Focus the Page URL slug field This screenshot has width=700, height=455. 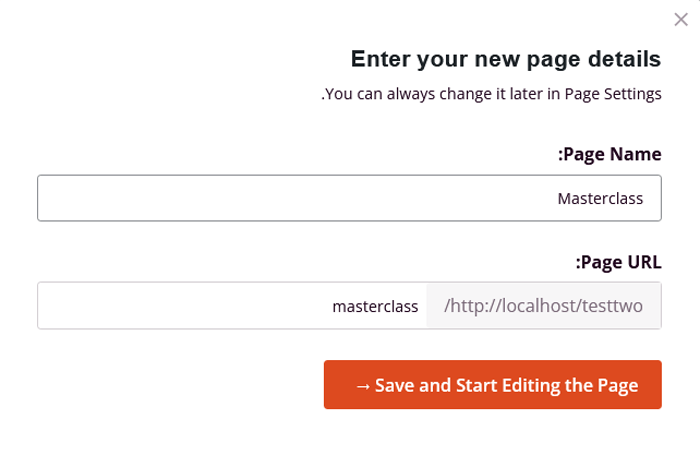click(x=232, y=306)
